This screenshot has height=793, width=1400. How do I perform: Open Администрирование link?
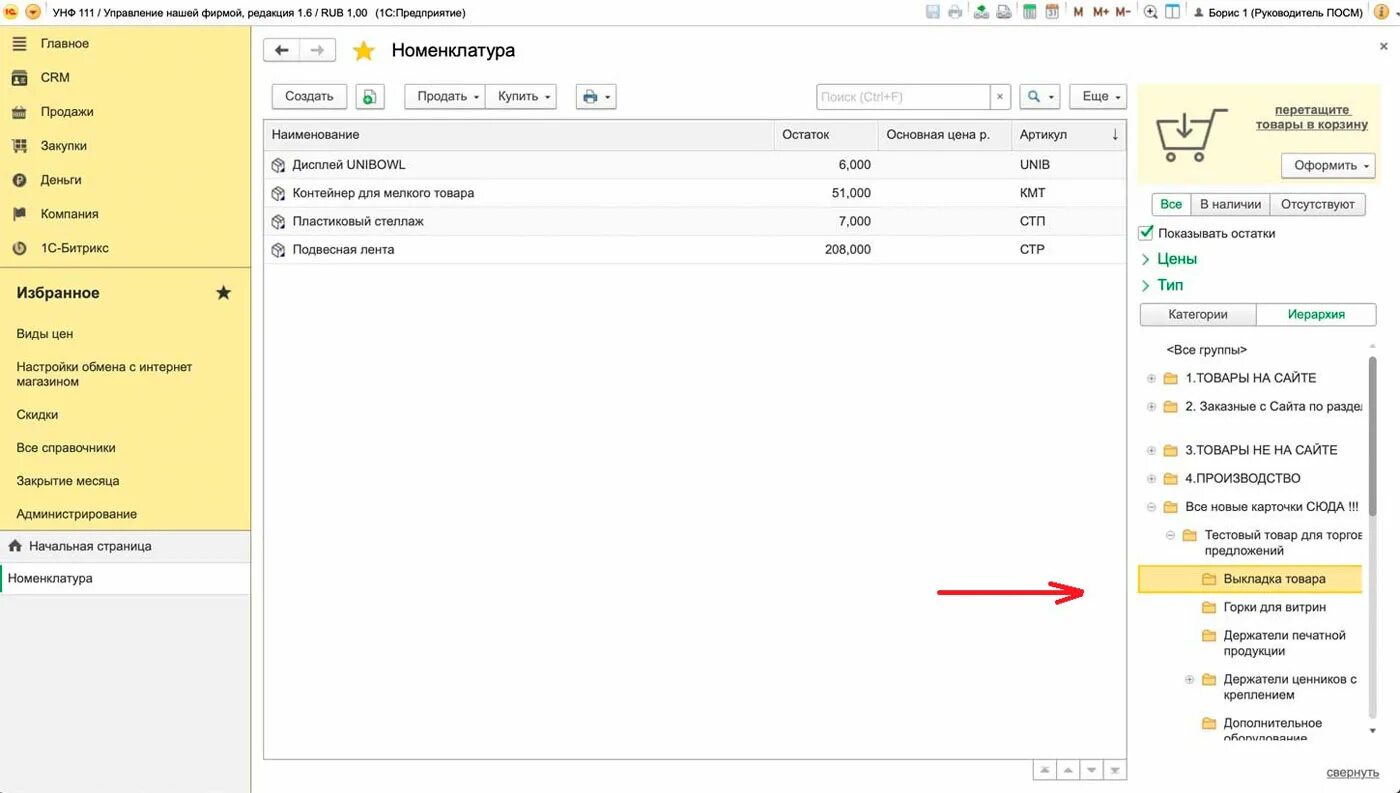(77, 514)
